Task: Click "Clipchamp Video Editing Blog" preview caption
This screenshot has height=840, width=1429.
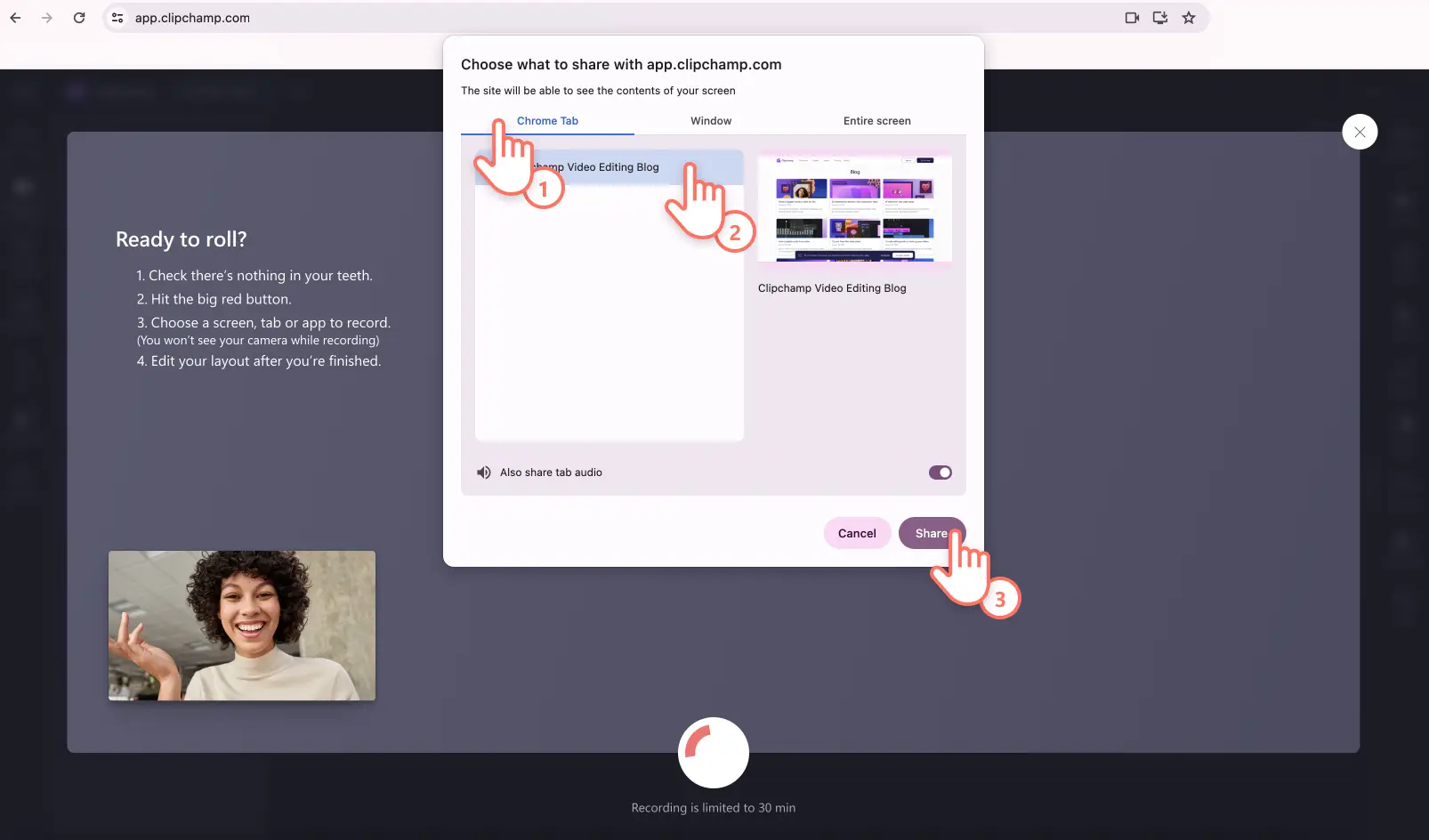Action: tap(832, 288)
